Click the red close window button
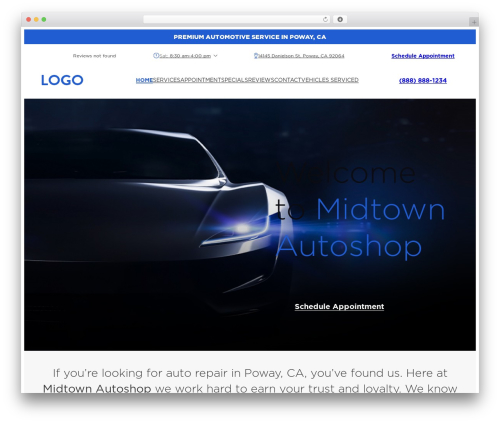 [29, 19]
